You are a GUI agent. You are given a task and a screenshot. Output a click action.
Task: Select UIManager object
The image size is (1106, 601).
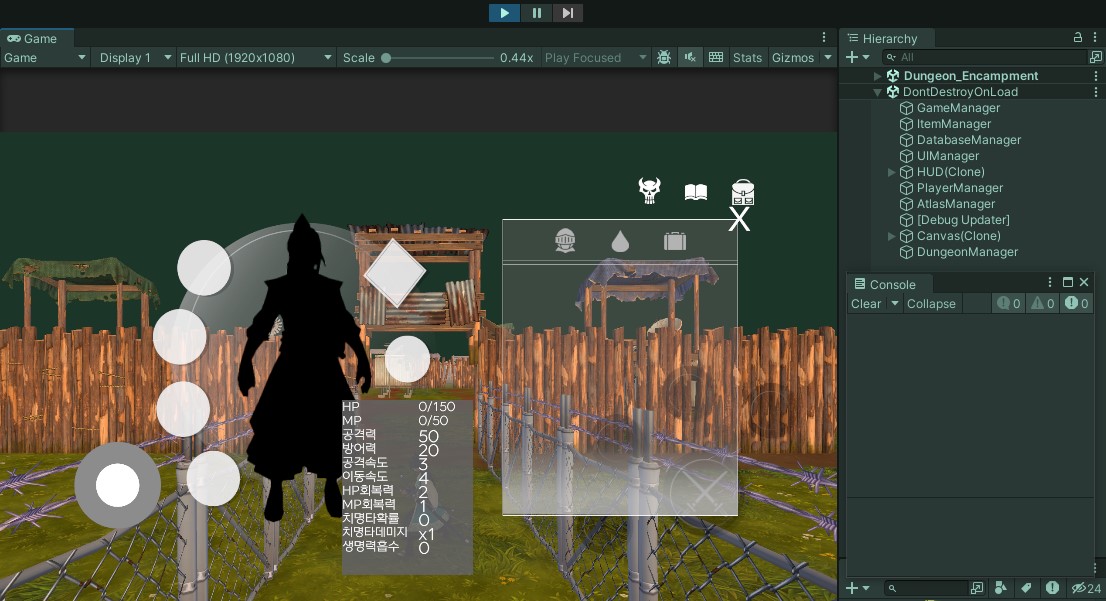pos(947,156)
